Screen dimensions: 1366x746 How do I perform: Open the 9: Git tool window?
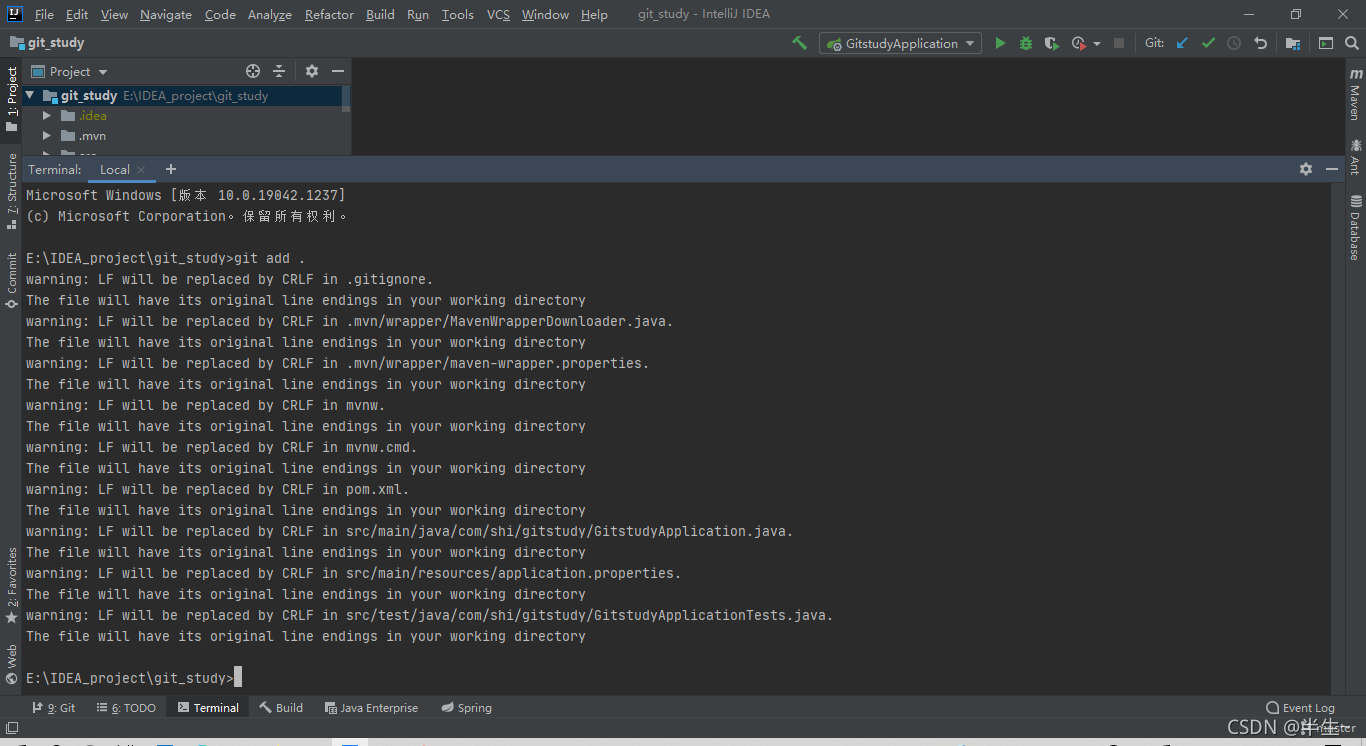54,707
